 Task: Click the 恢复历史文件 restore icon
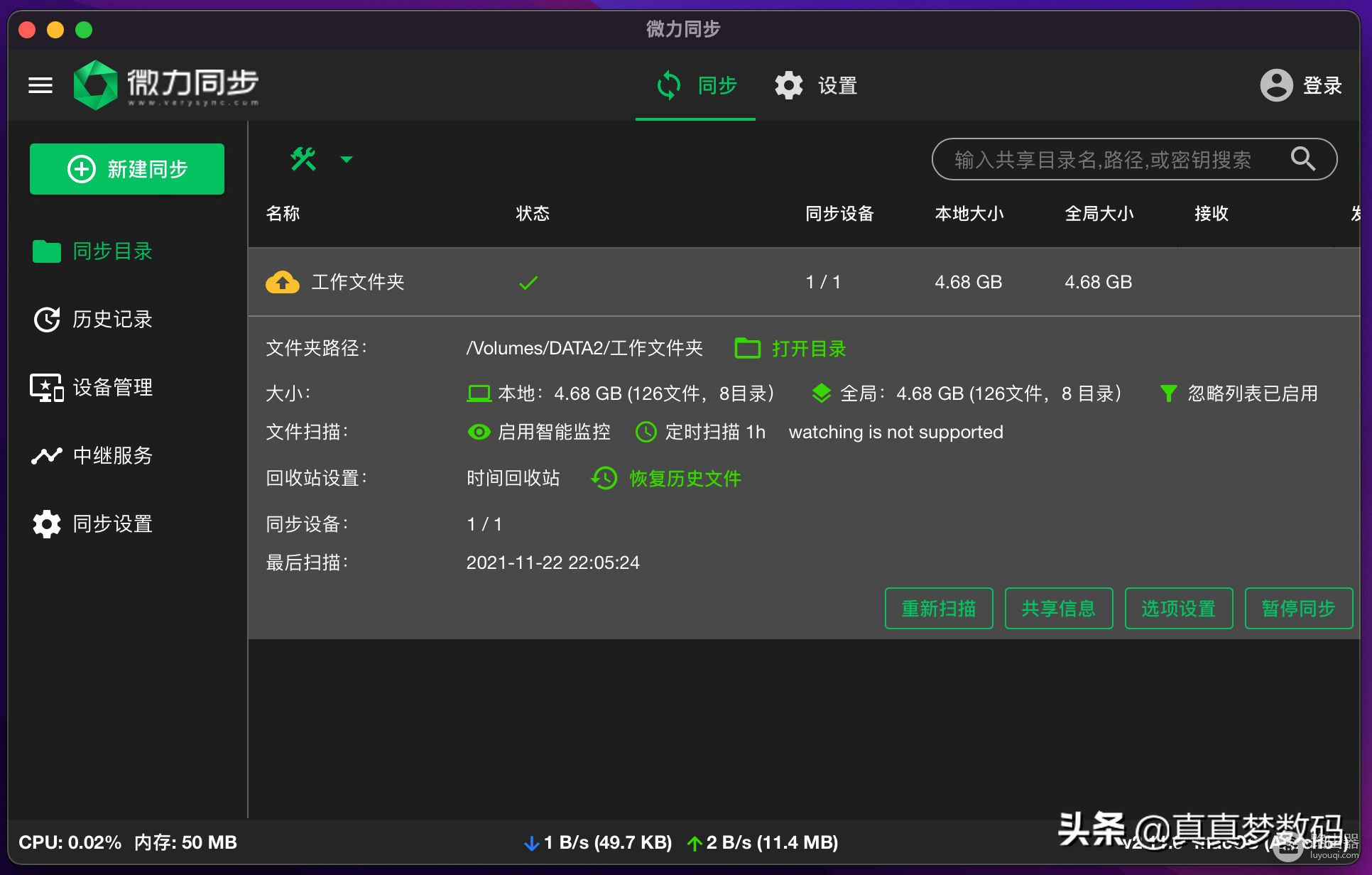coord(604,478)
